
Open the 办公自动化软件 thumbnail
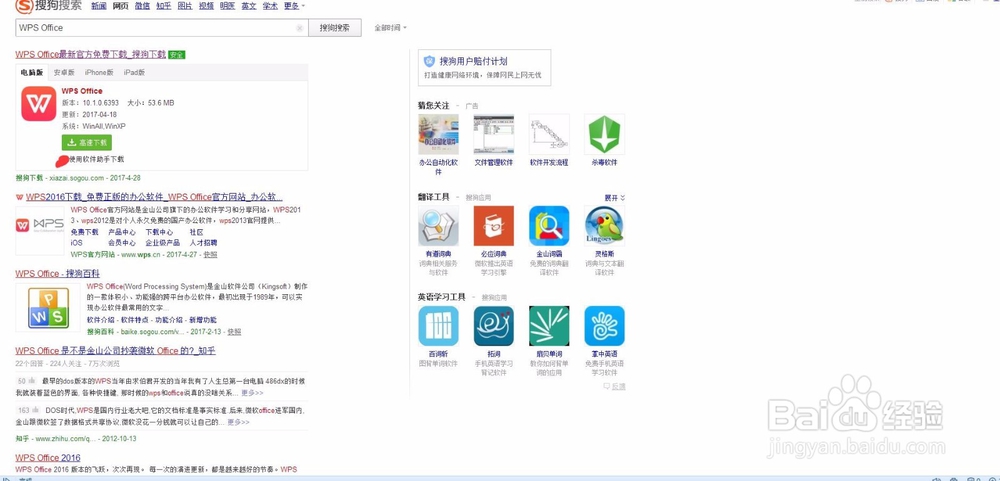[438, 134]
